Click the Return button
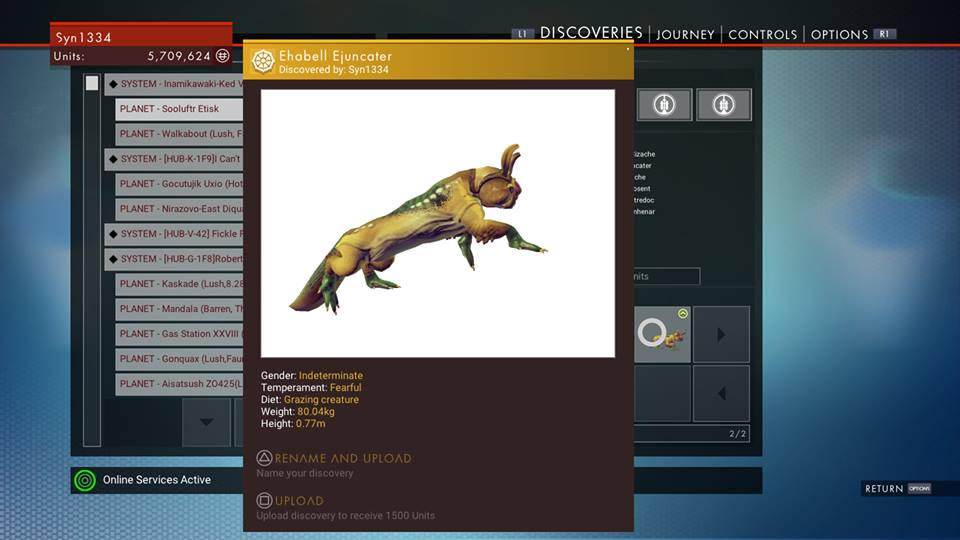Image resolution: width=960 pixels, height=540 pixels. [883, 489]
